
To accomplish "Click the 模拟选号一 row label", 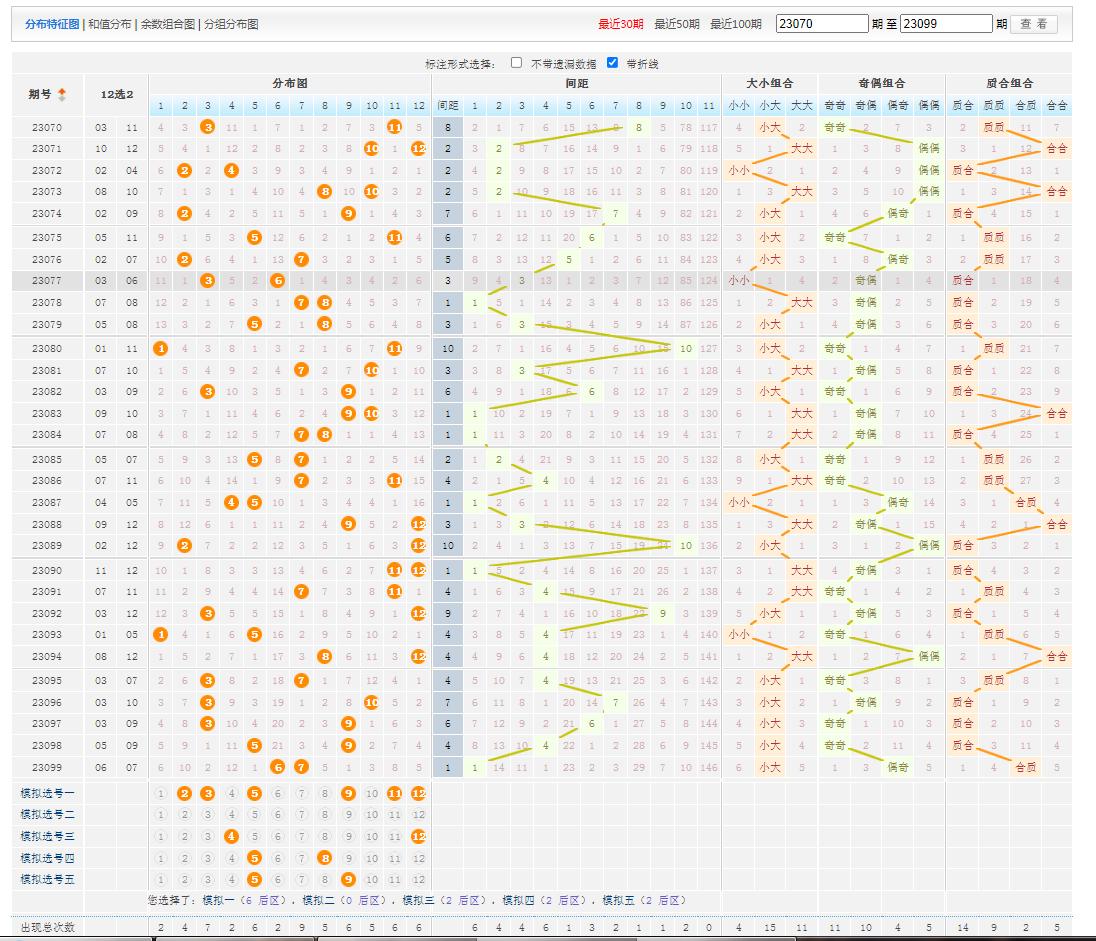I will tap(47, 793).
